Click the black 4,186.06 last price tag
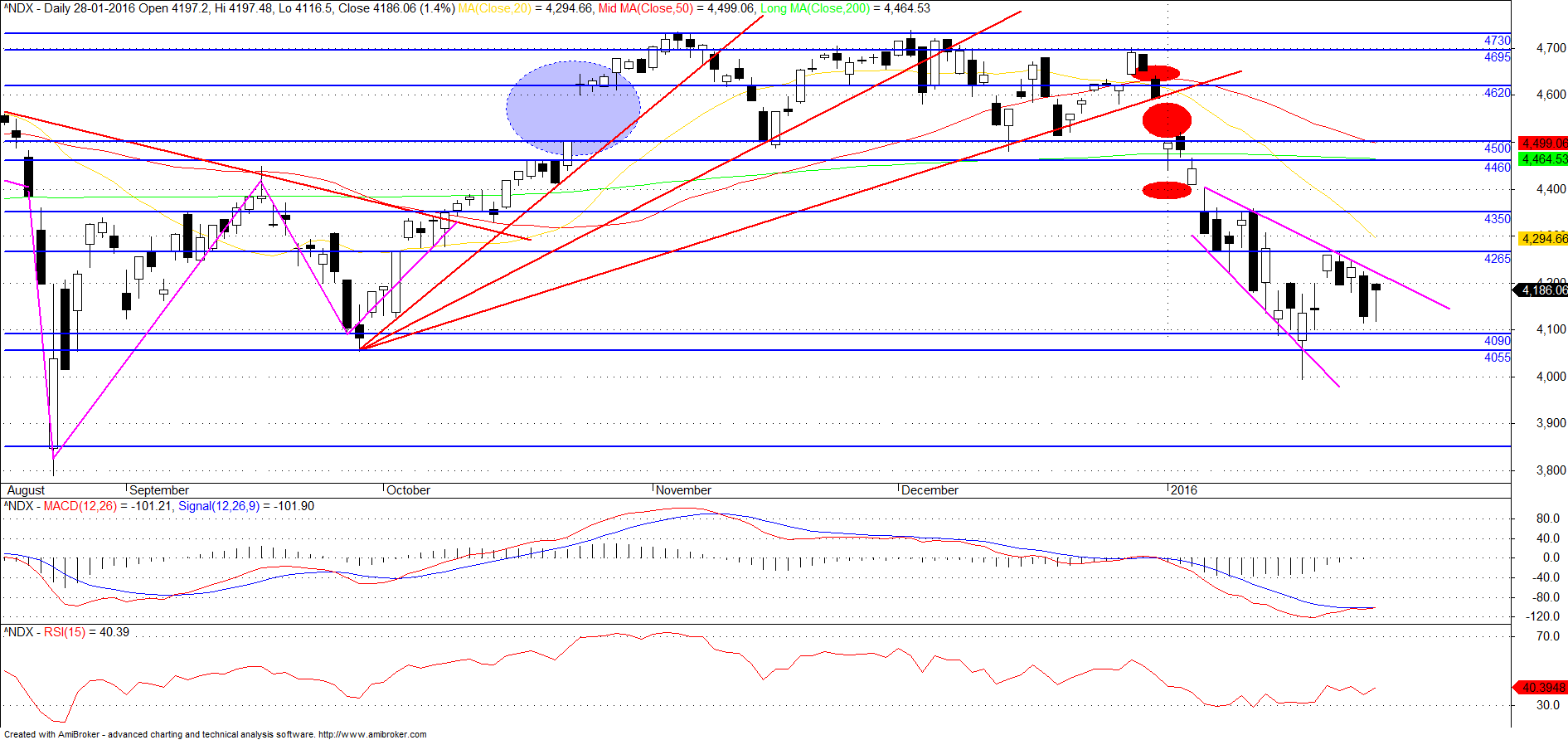This screenshot has height=740, width=1568. [x=1541, y=290]
